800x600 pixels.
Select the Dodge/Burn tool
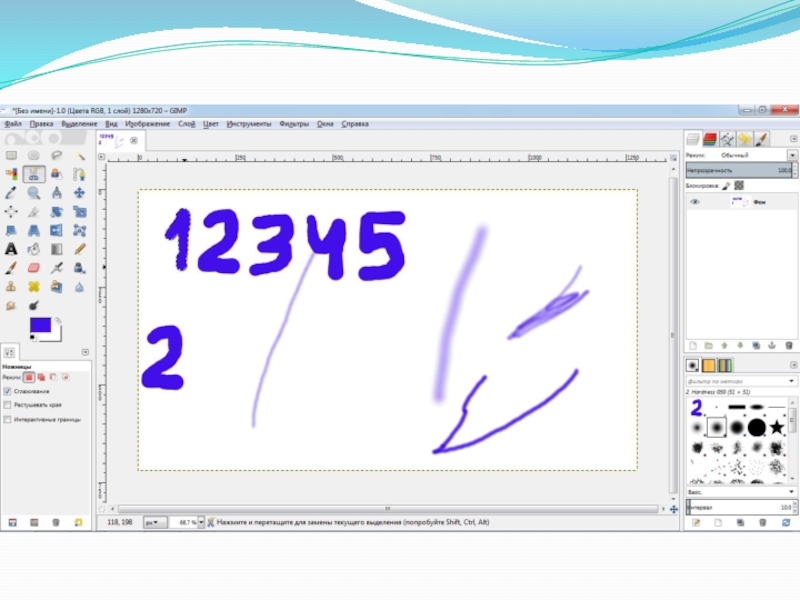pyautogui.click(x=34, y=306)
